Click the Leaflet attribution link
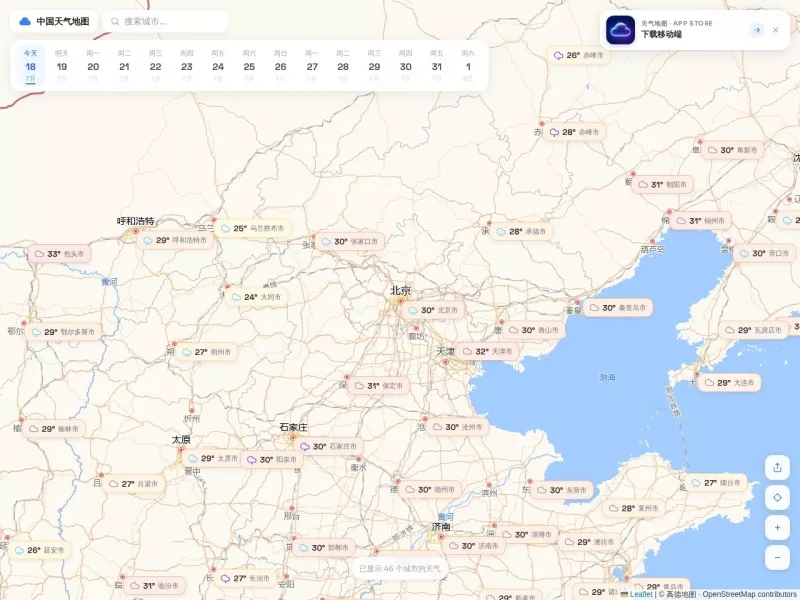The image size is (800, 600). (x=636, y=594)
